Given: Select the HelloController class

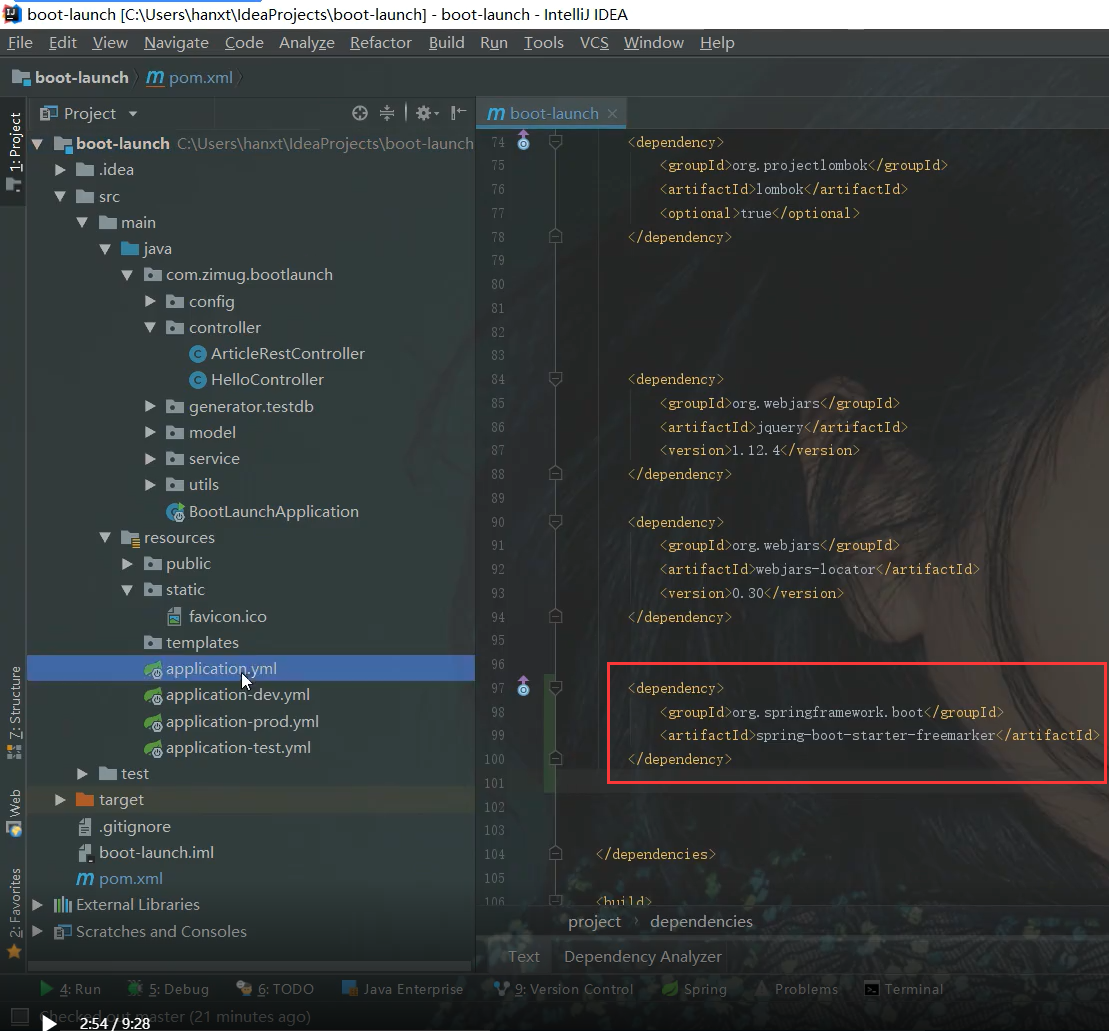Looking at the screenshot, I should coord(267,380).
